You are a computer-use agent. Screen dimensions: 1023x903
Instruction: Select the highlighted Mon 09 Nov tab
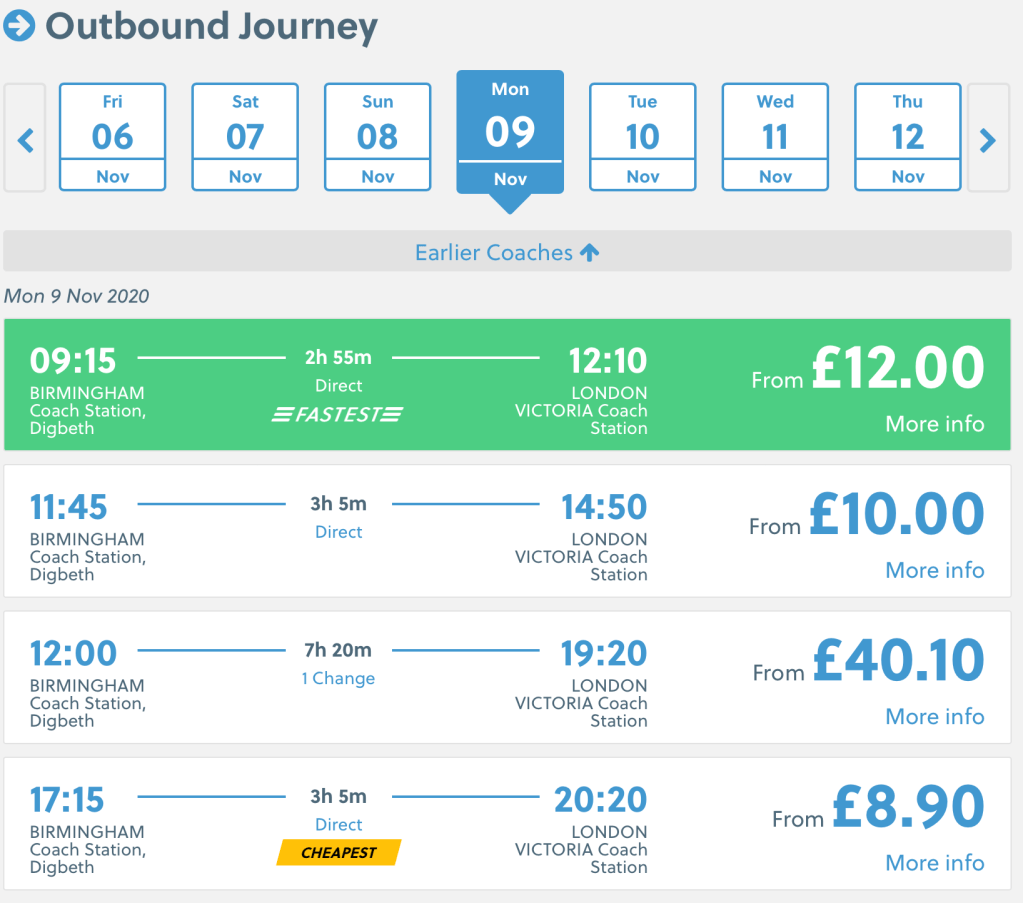[510, 132]
